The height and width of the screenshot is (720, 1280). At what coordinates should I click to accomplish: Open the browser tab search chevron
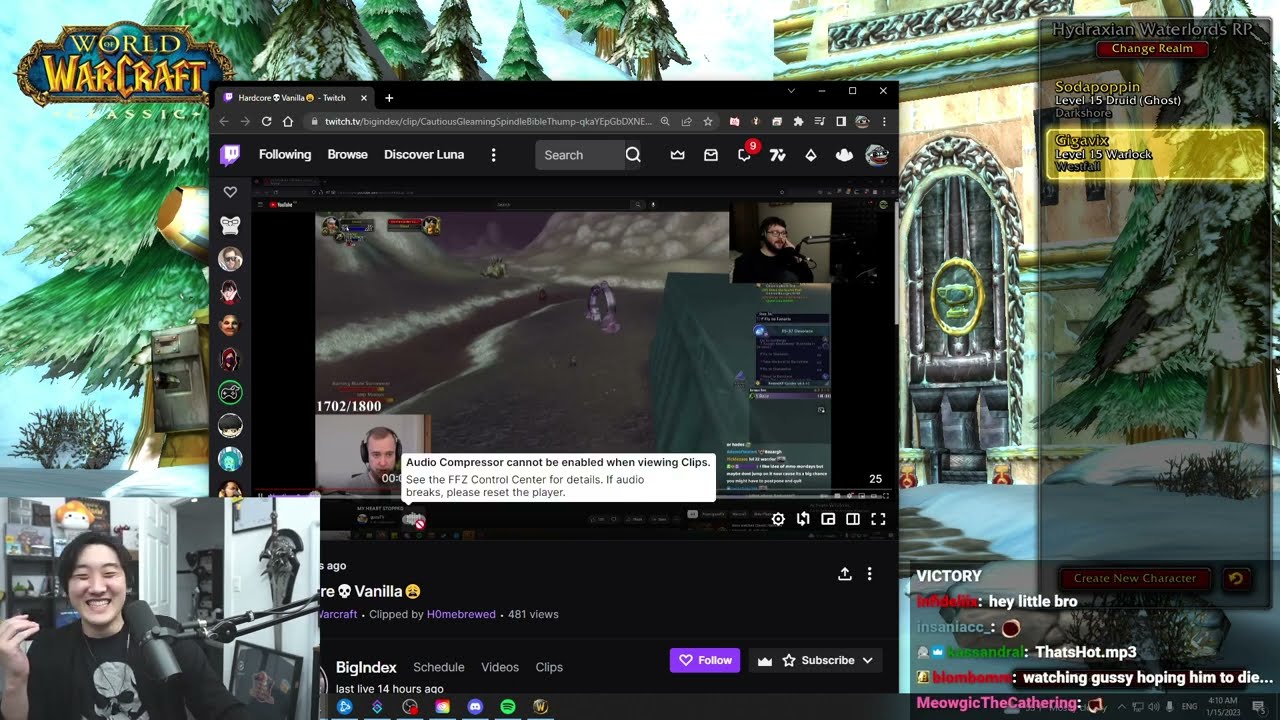[x=791, y=90]
